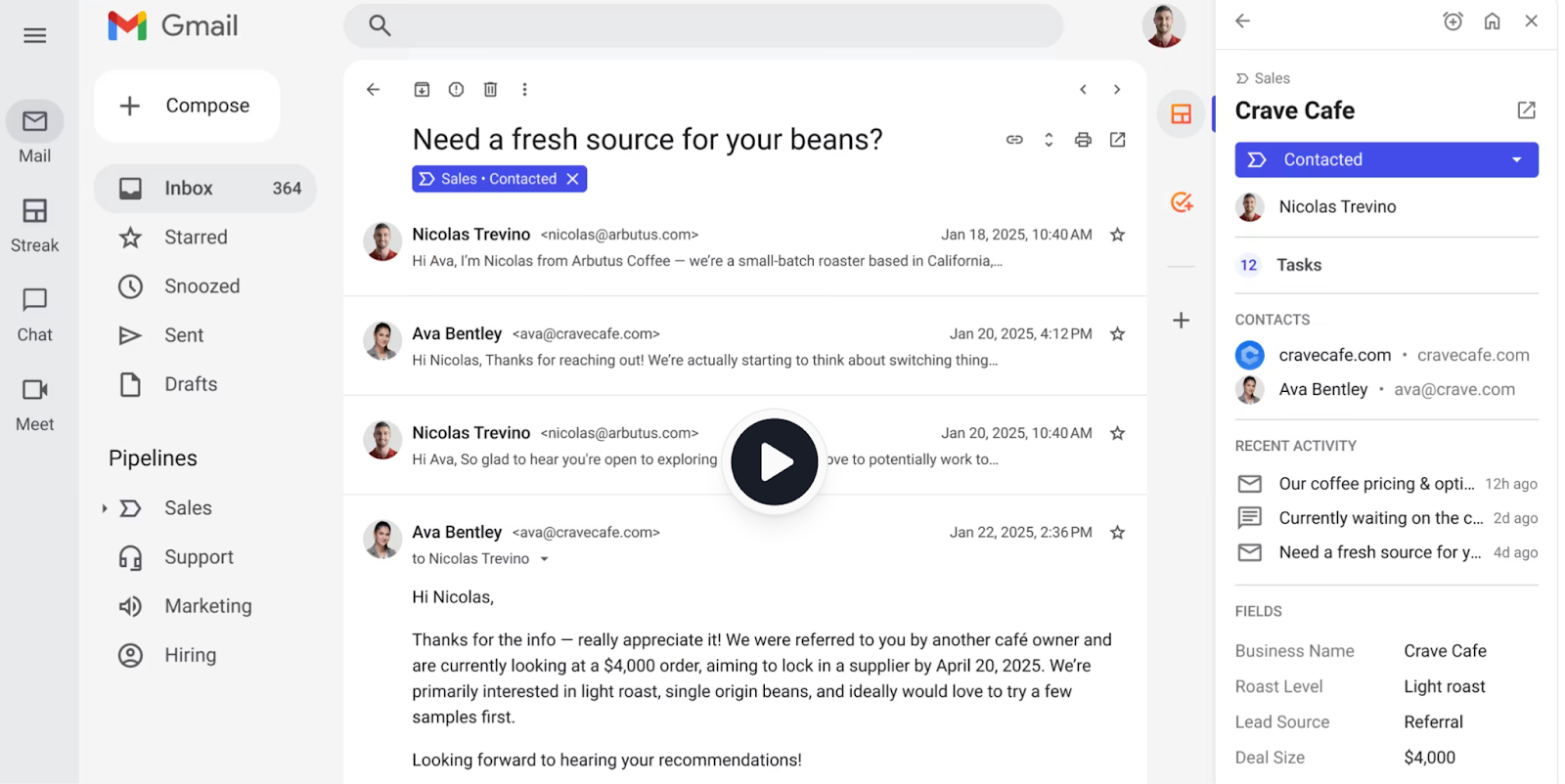
Task: Open the Chat section
Action: (x=35, y=315)
